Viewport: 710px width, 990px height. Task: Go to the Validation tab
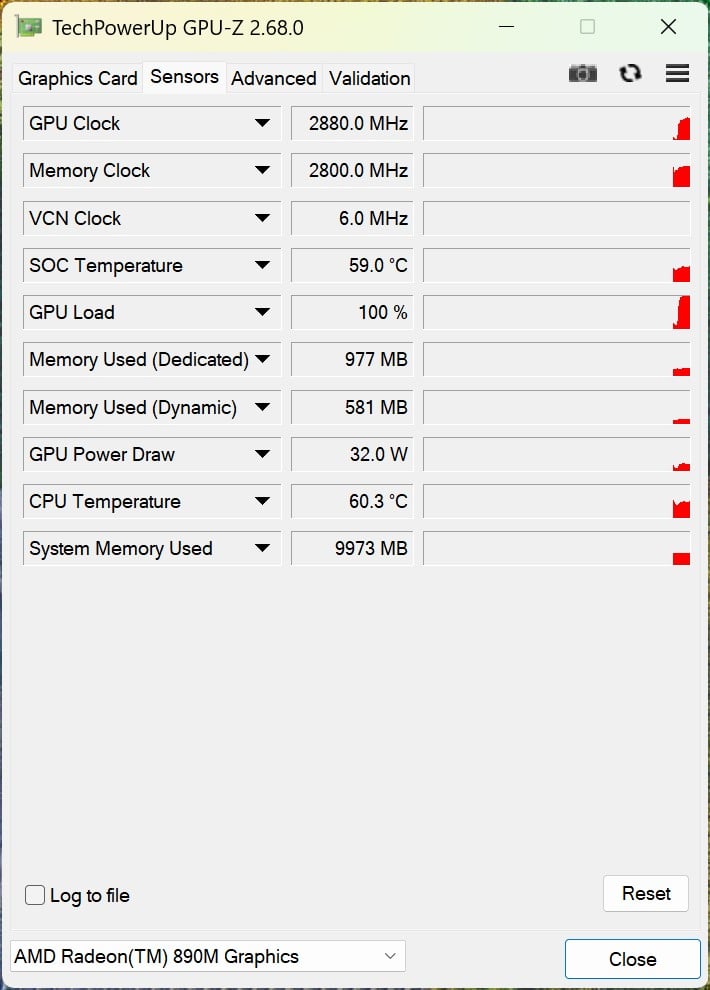pos(370,78)
